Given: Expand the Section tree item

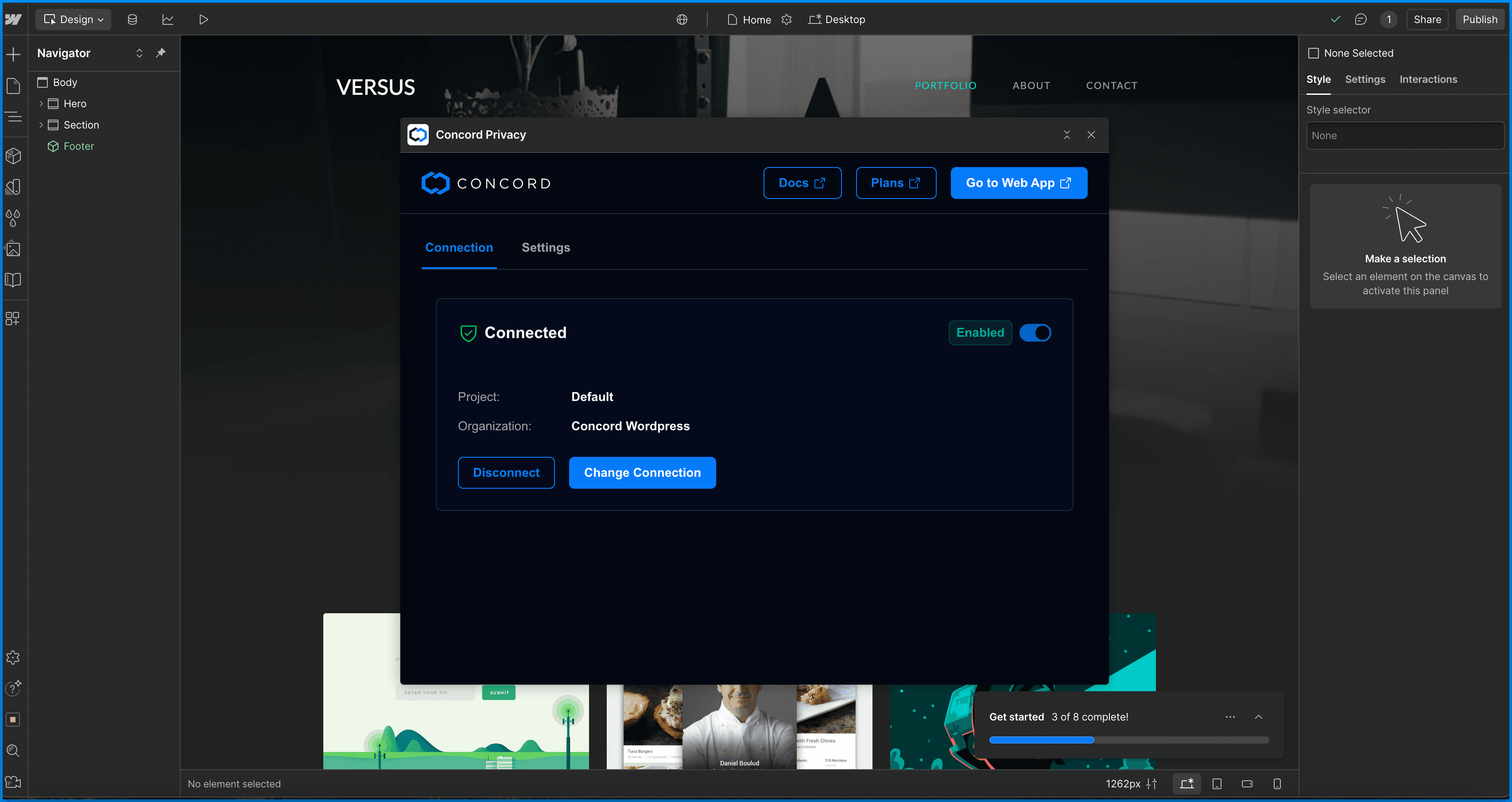Looking at the screenshot, I should tap(41, 125).
